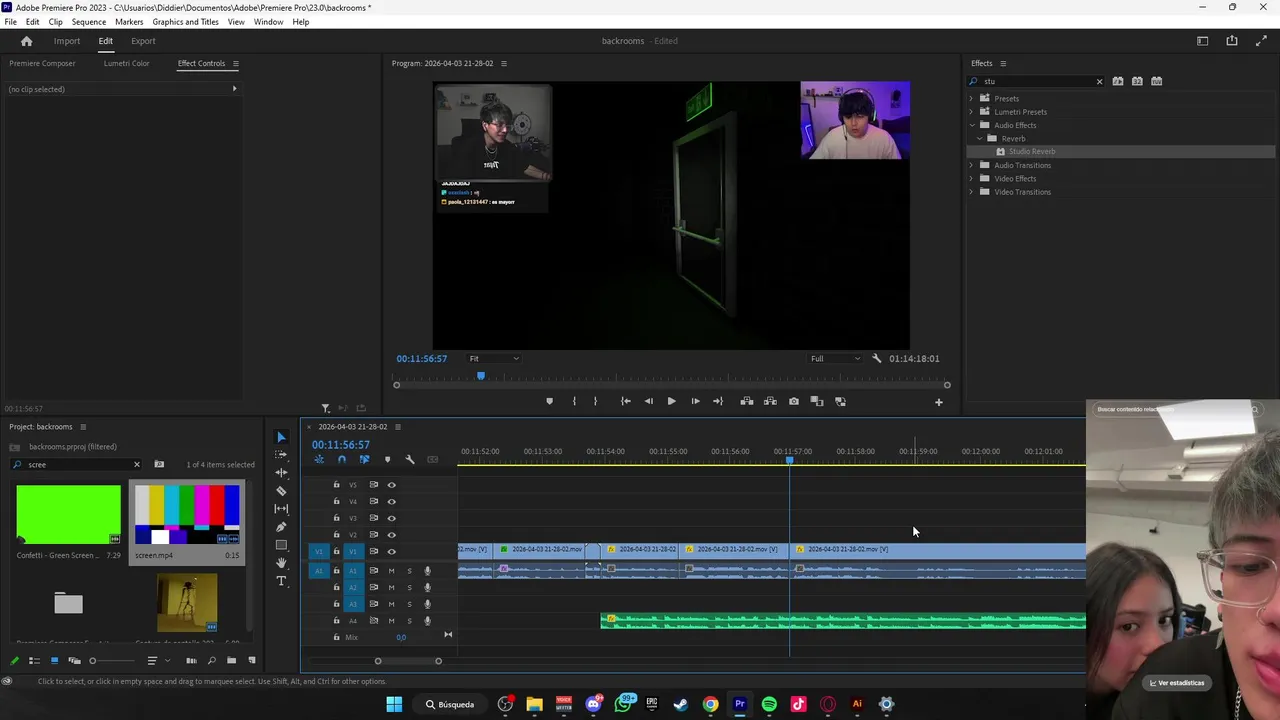Click Mark In in Program monitor
1280x720 pixels.
pos(574,401)
